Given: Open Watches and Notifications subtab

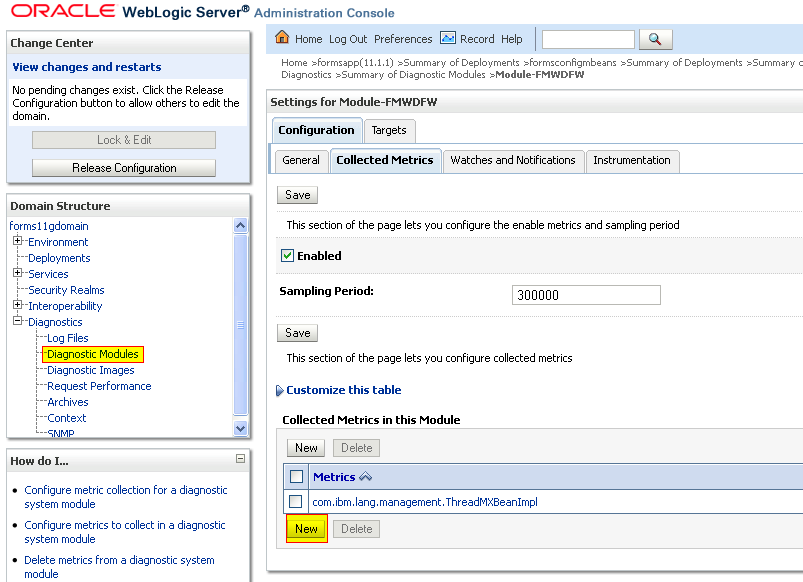Looking at the screenshot, I should click(513, 160).
